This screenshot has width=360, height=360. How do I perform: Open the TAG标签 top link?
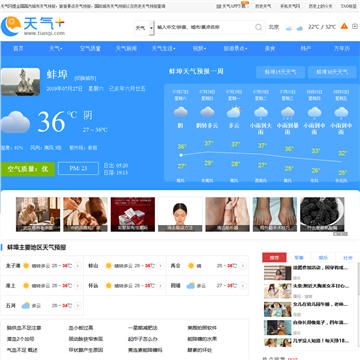click(348, 6)
